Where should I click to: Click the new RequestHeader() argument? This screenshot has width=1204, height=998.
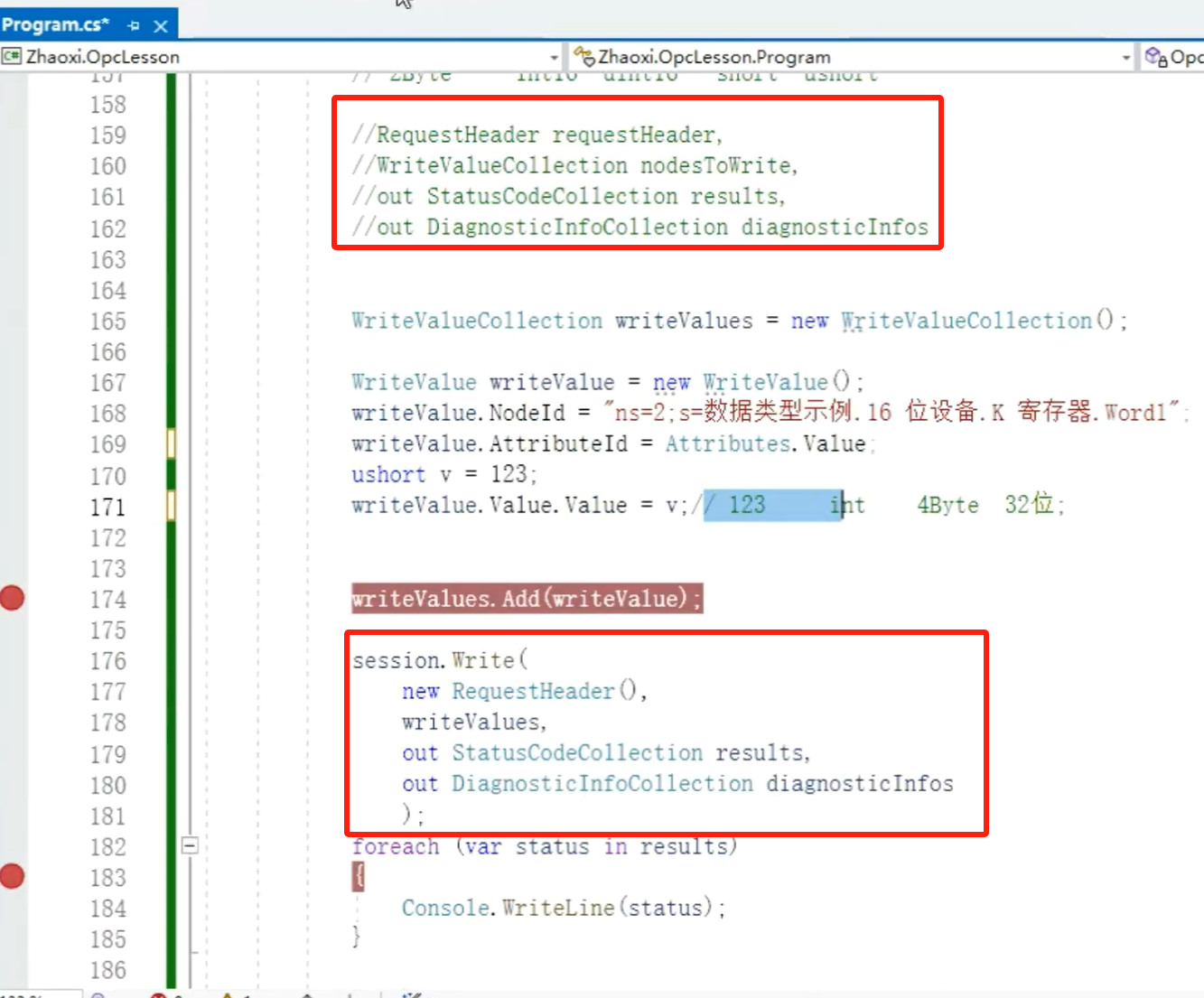pos(523,692)
